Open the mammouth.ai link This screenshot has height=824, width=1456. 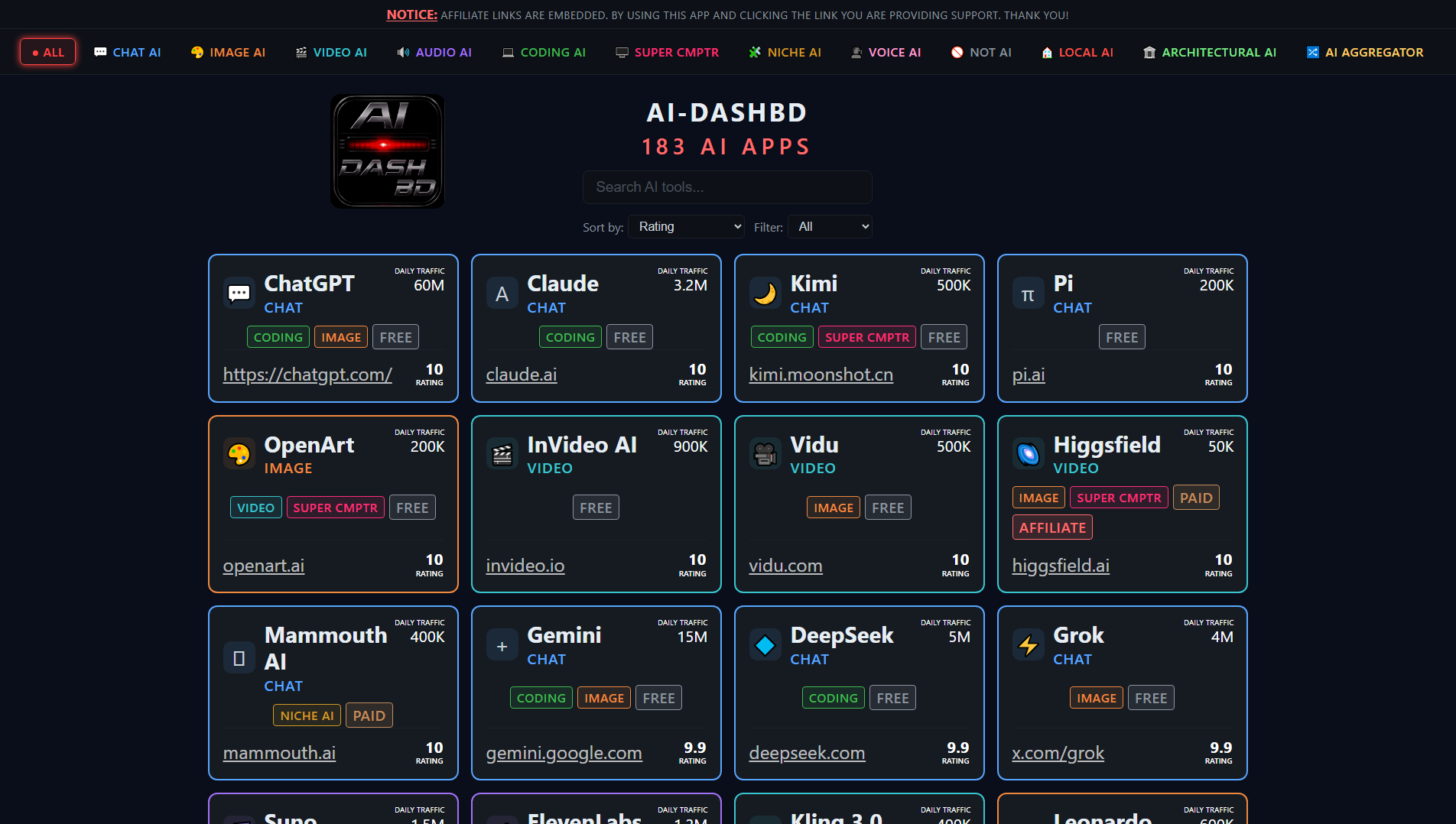(x=279, y=753)
